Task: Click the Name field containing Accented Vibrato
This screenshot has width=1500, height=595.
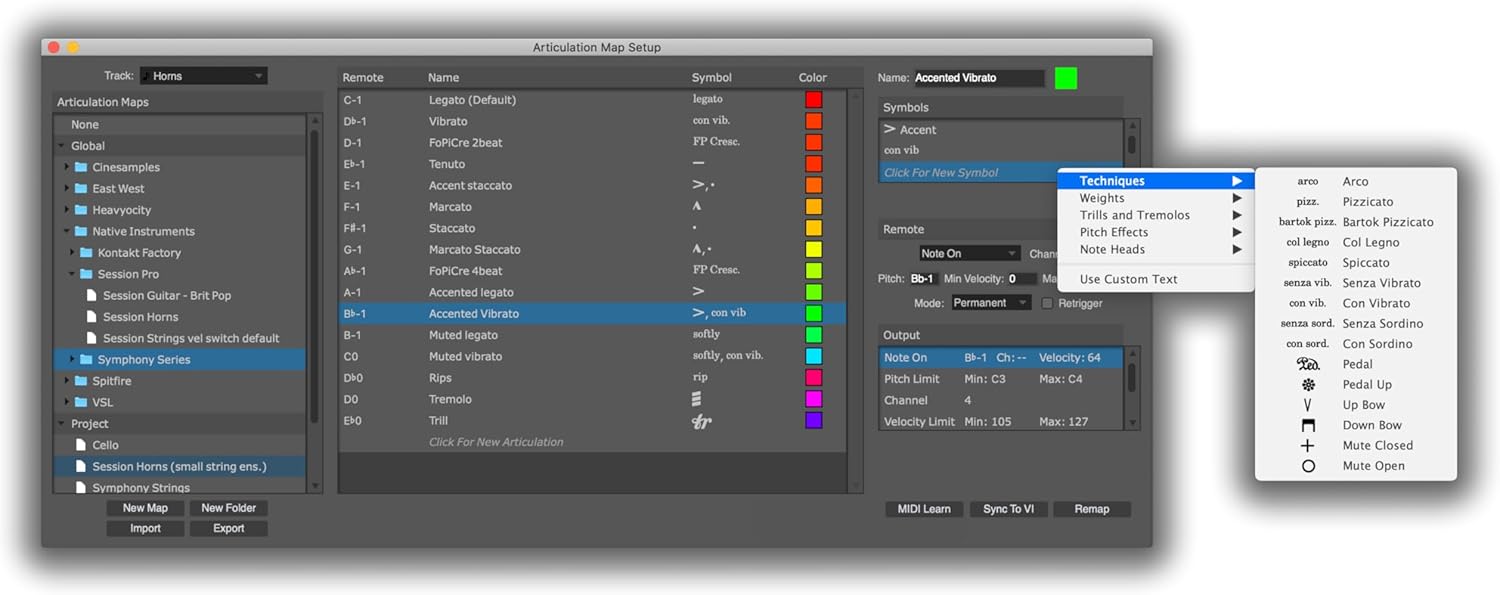Action: tap(978, 78)
